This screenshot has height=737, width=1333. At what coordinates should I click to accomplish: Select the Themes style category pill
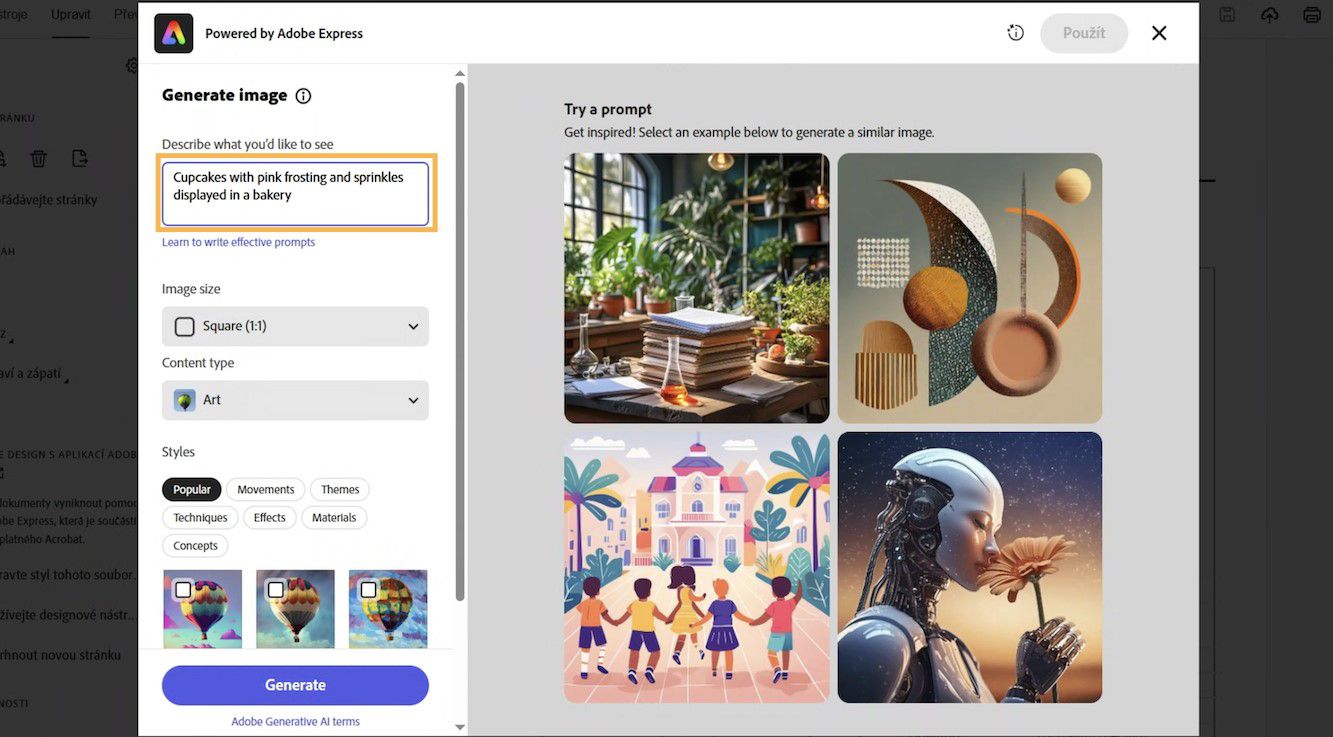[339, 489]
